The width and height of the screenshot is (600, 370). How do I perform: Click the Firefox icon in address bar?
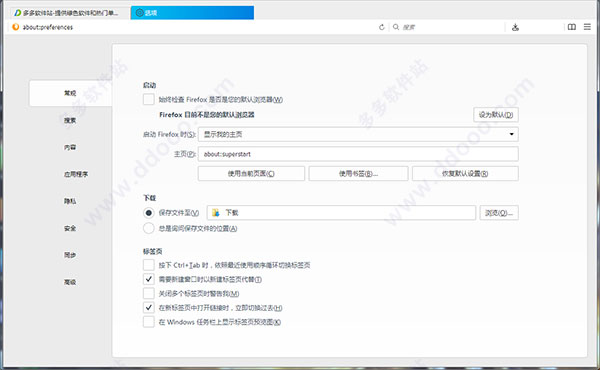(16, 27)
